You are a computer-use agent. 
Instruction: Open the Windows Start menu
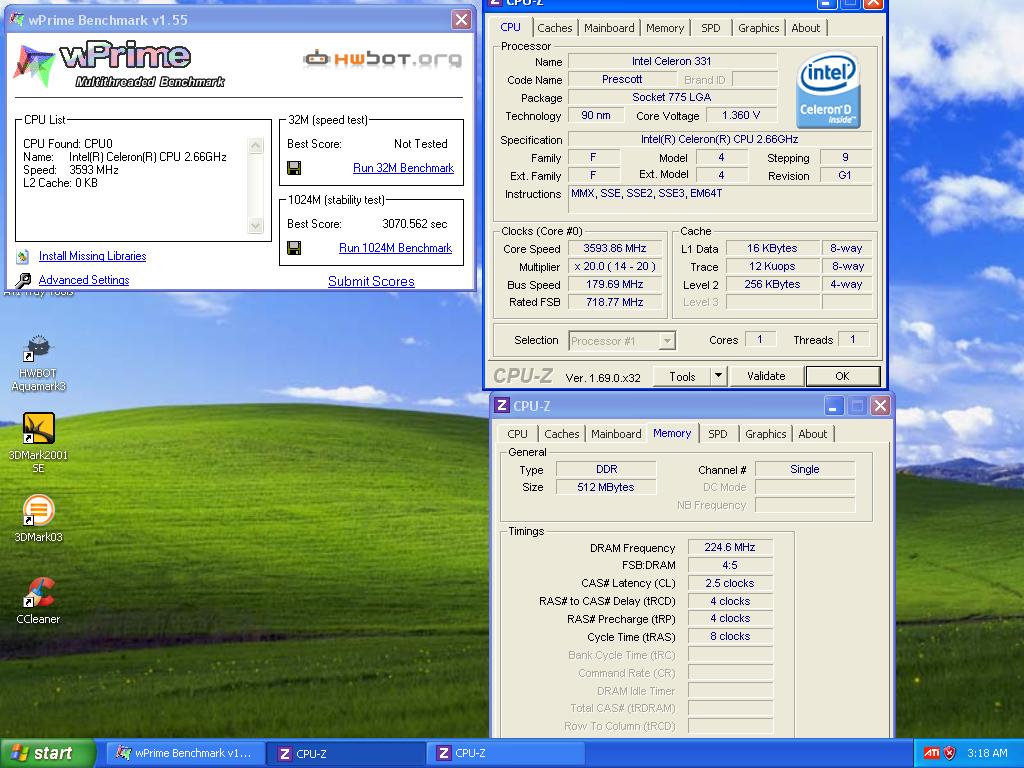pyautogui.click(x=48, y=753)
